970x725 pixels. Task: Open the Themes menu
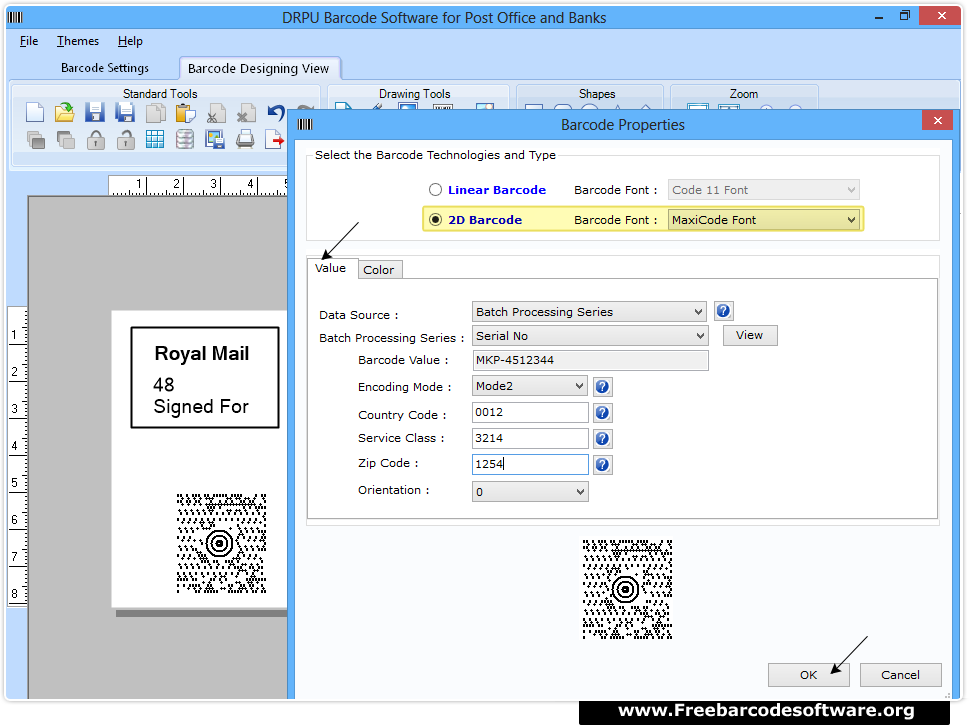pos(78,41)
